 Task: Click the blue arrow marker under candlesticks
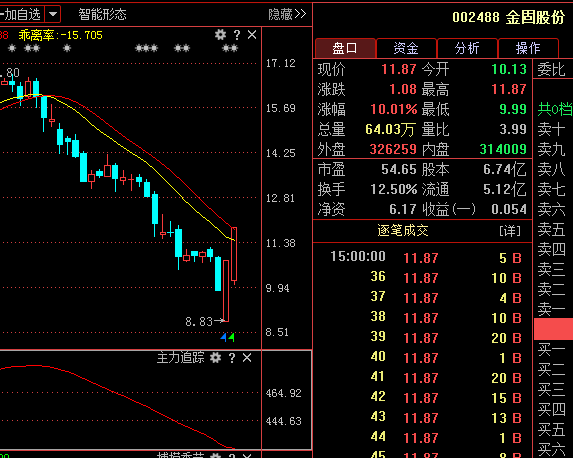point(224,337)
